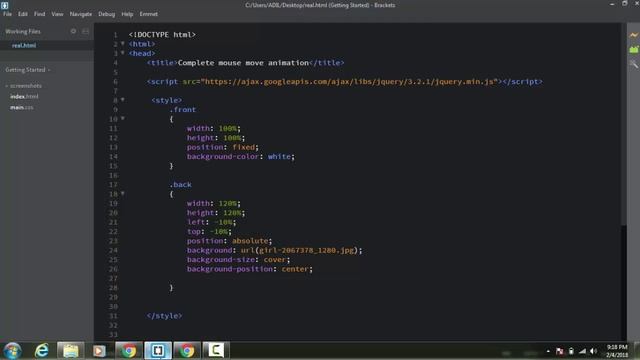This screenshot has width=640, height=360.
Task: Collapse the head tag fold on line 3
Action: click(x=122, y=53)
